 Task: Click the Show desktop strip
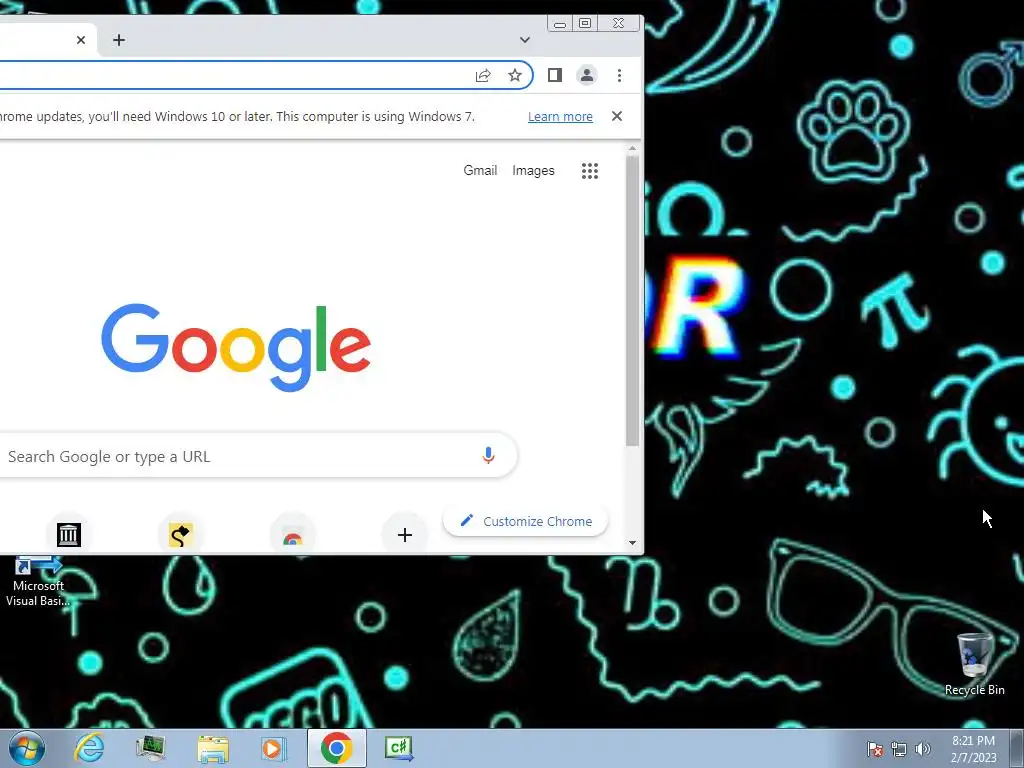(1017, 748)
